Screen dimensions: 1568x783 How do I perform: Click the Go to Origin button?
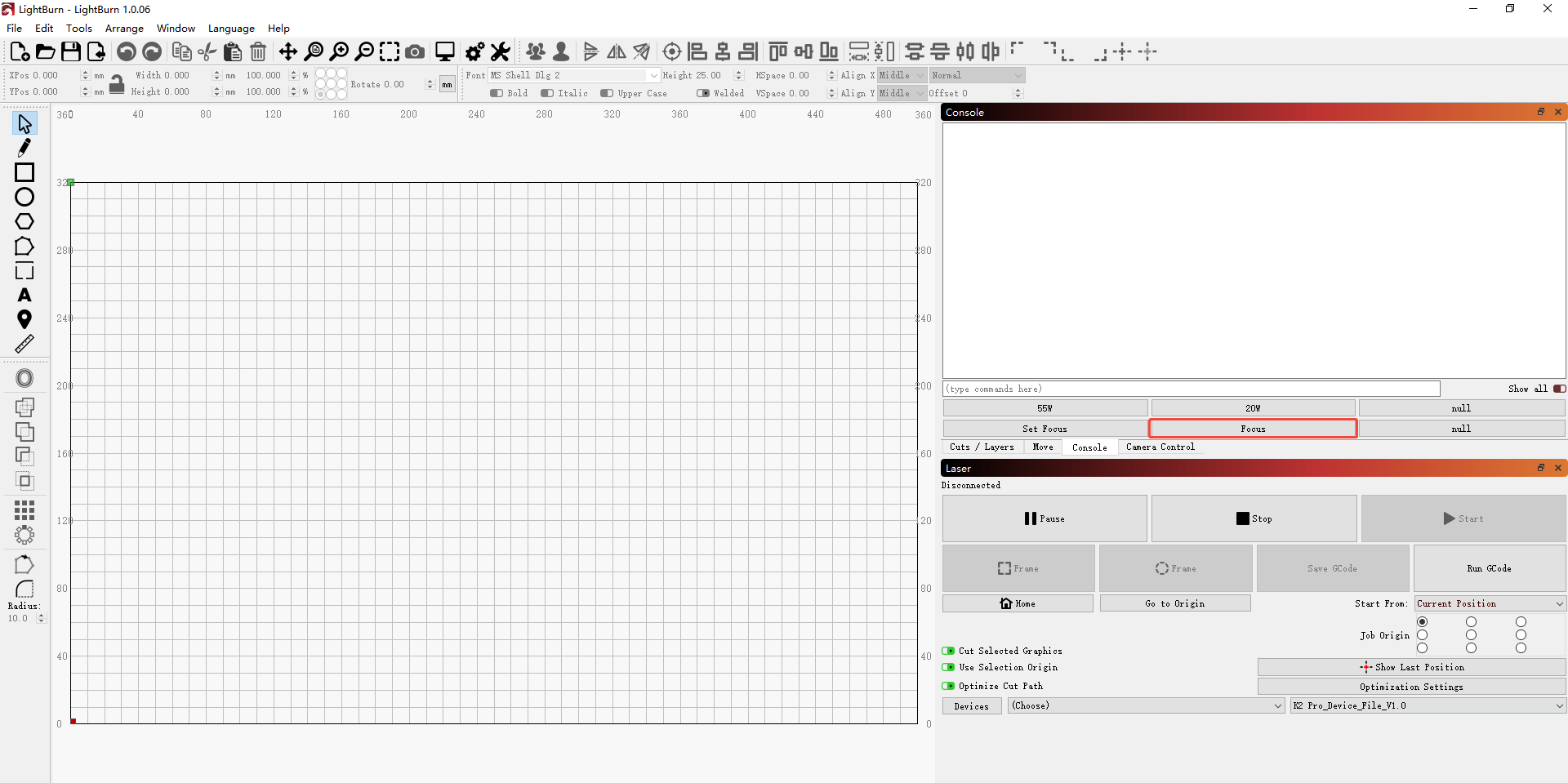[x=1175, y=603]
